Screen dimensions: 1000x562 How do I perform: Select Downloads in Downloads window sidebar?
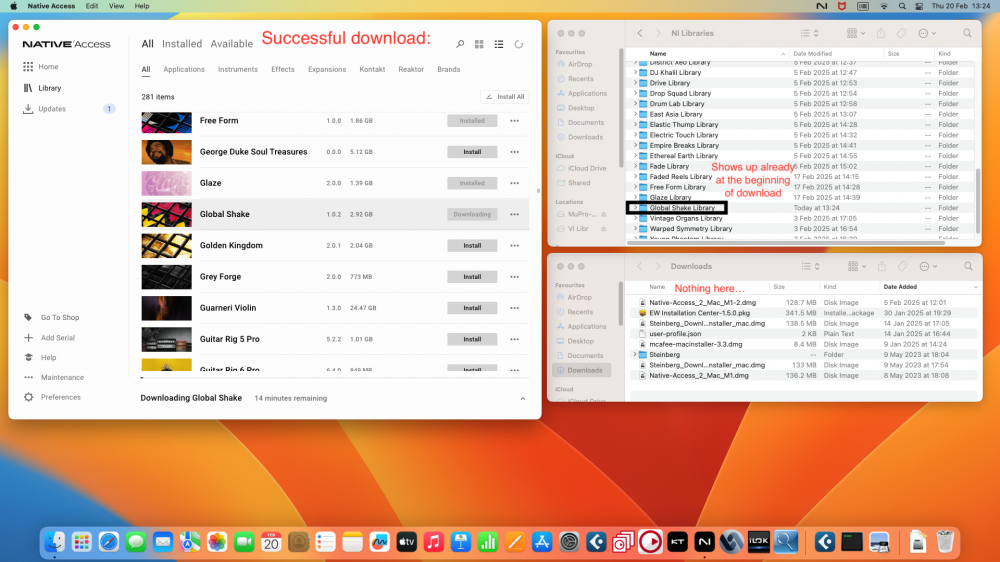581,370
